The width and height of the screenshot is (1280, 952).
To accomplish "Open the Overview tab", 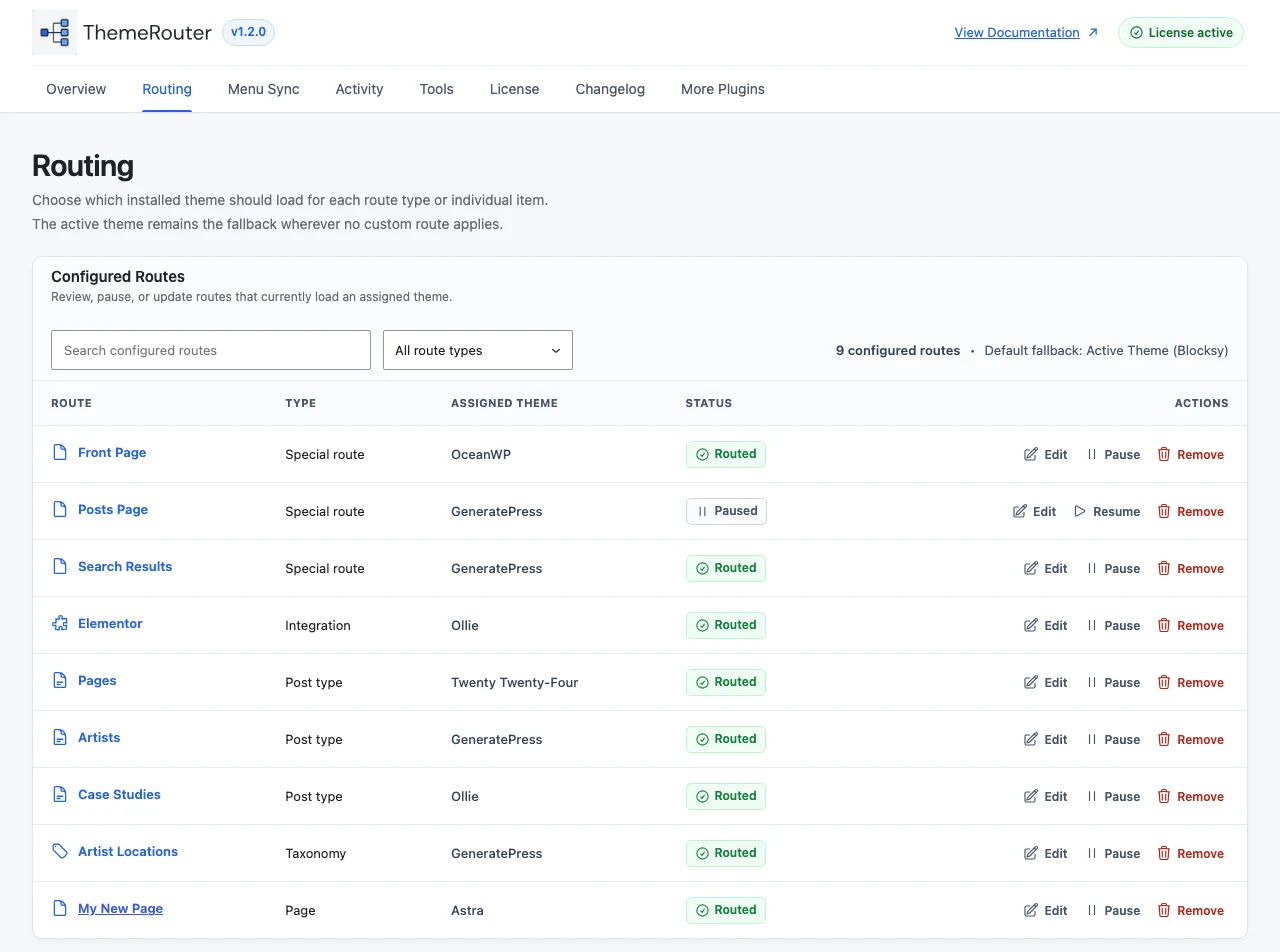I will point(76,89).
